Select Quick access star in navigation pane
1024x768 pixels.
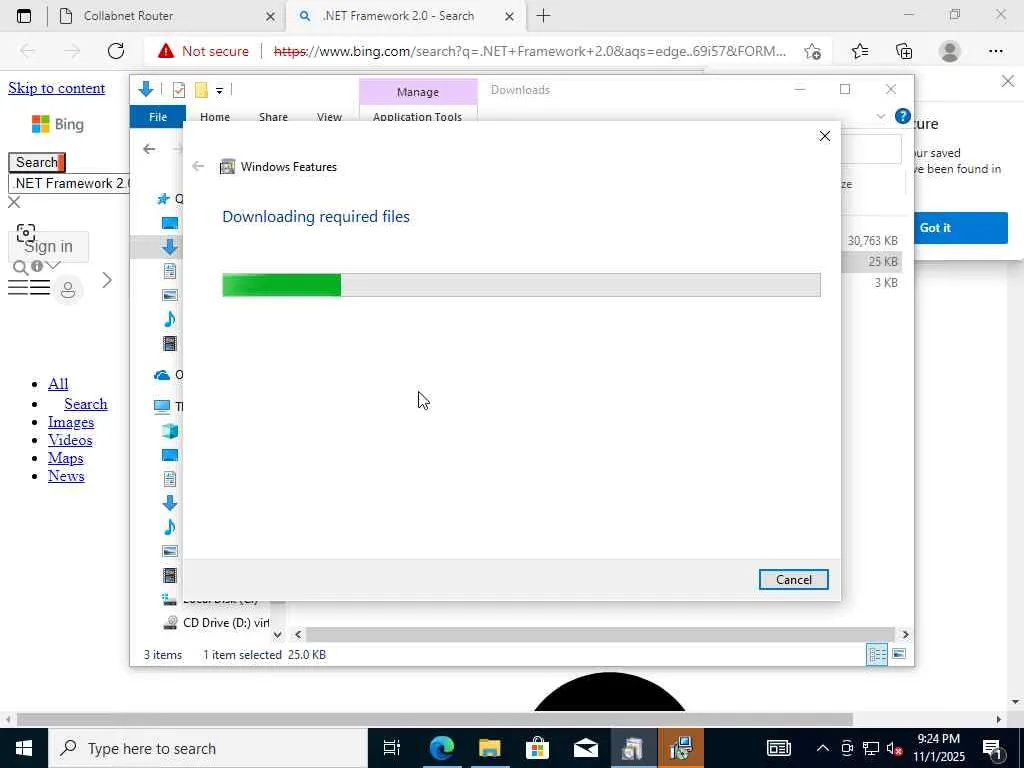click(163, 199)
